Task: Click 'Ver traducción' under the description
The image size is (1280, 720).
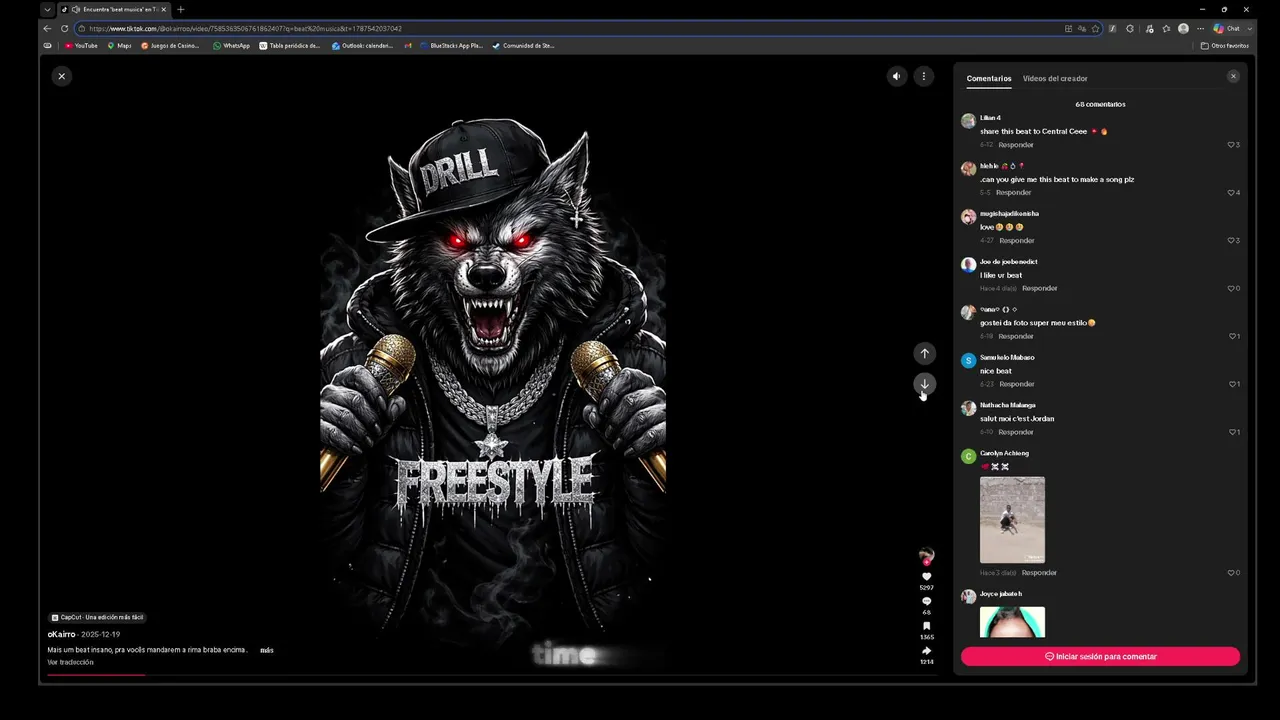Action: click(x=71, y=662)
